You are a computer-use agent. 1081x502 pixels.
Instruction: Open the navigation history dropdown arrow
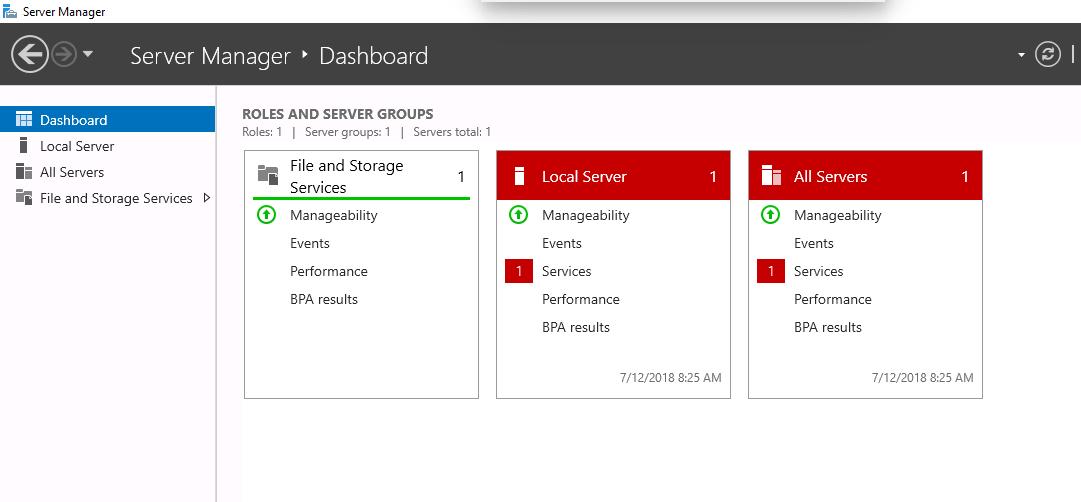point(88,55)
